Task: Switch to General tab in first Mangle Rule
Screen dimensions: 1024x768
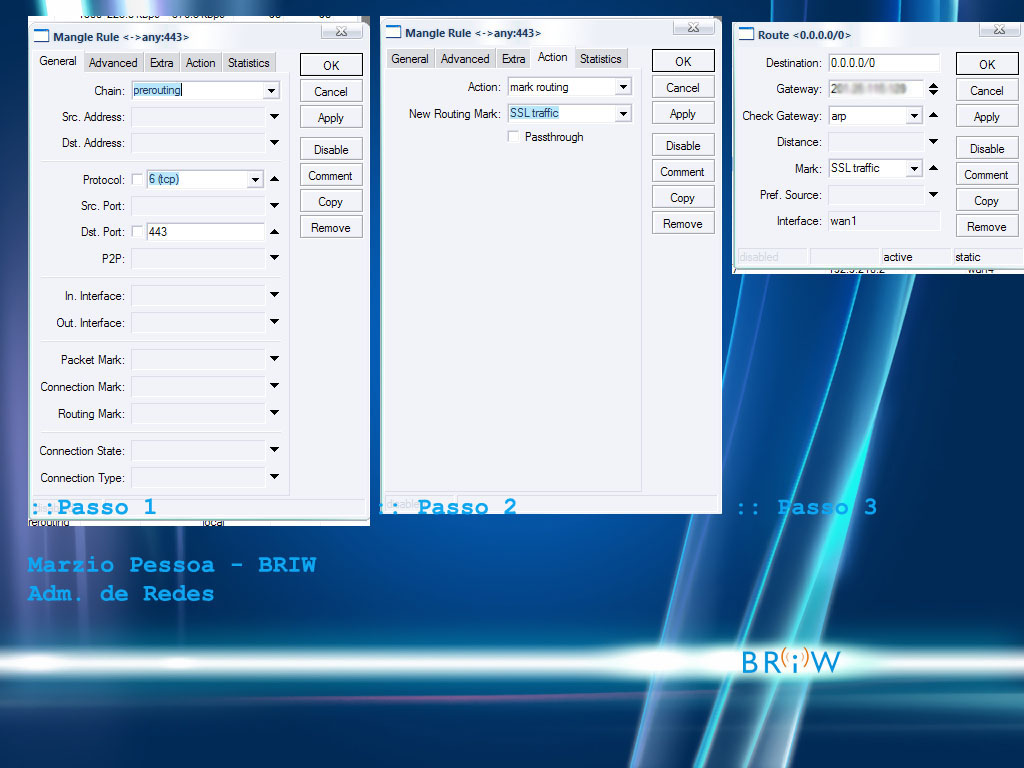Action: 57,61
